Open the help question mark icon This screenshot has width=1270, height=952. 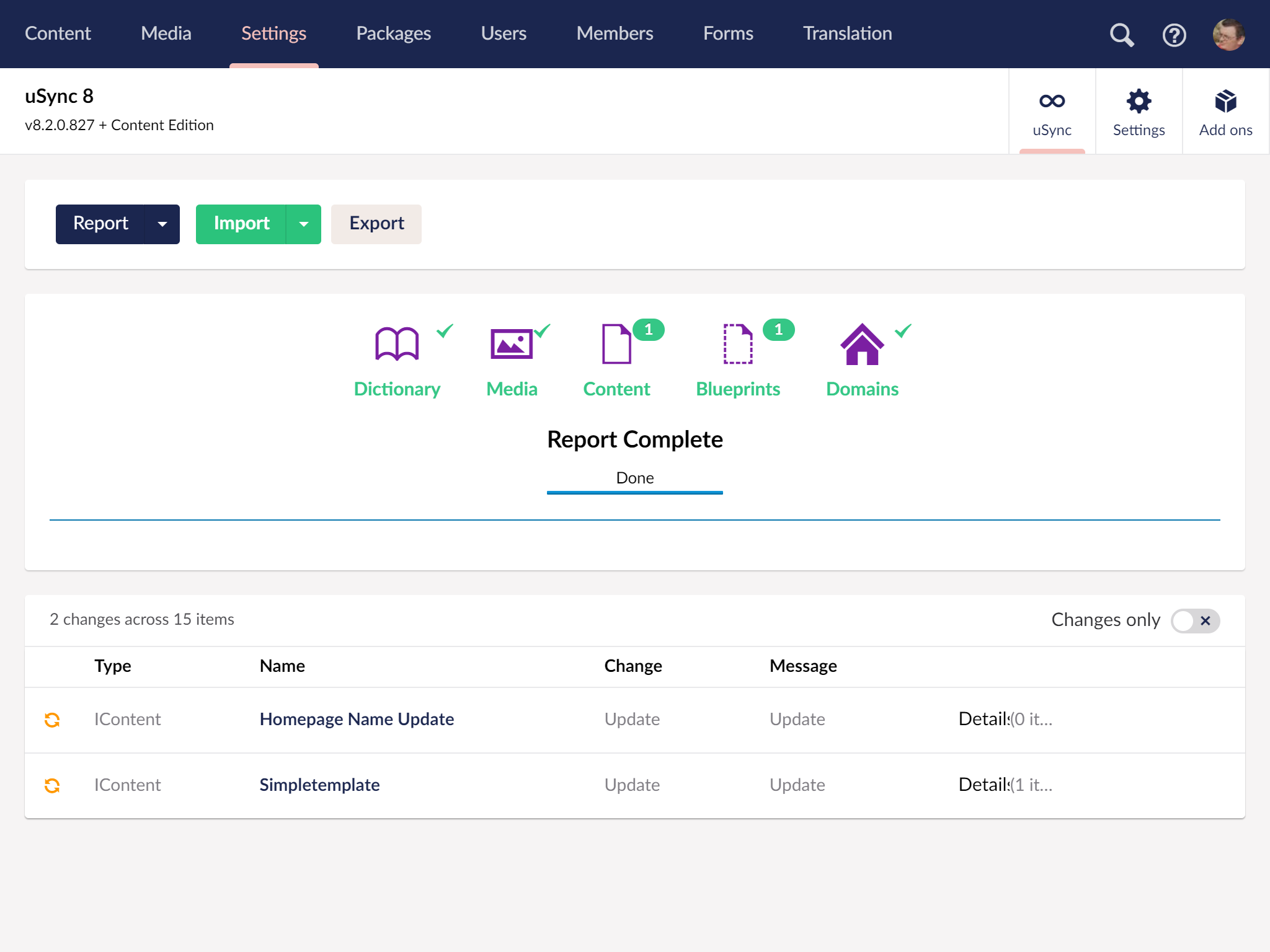point(1174,35)
